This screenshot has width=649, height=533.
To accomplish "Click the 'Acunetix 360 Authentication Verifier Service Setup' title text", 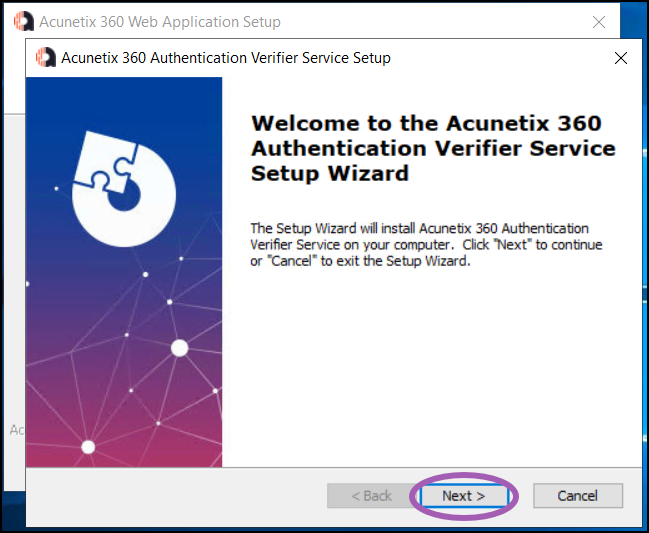I will (x=226, y=58).
